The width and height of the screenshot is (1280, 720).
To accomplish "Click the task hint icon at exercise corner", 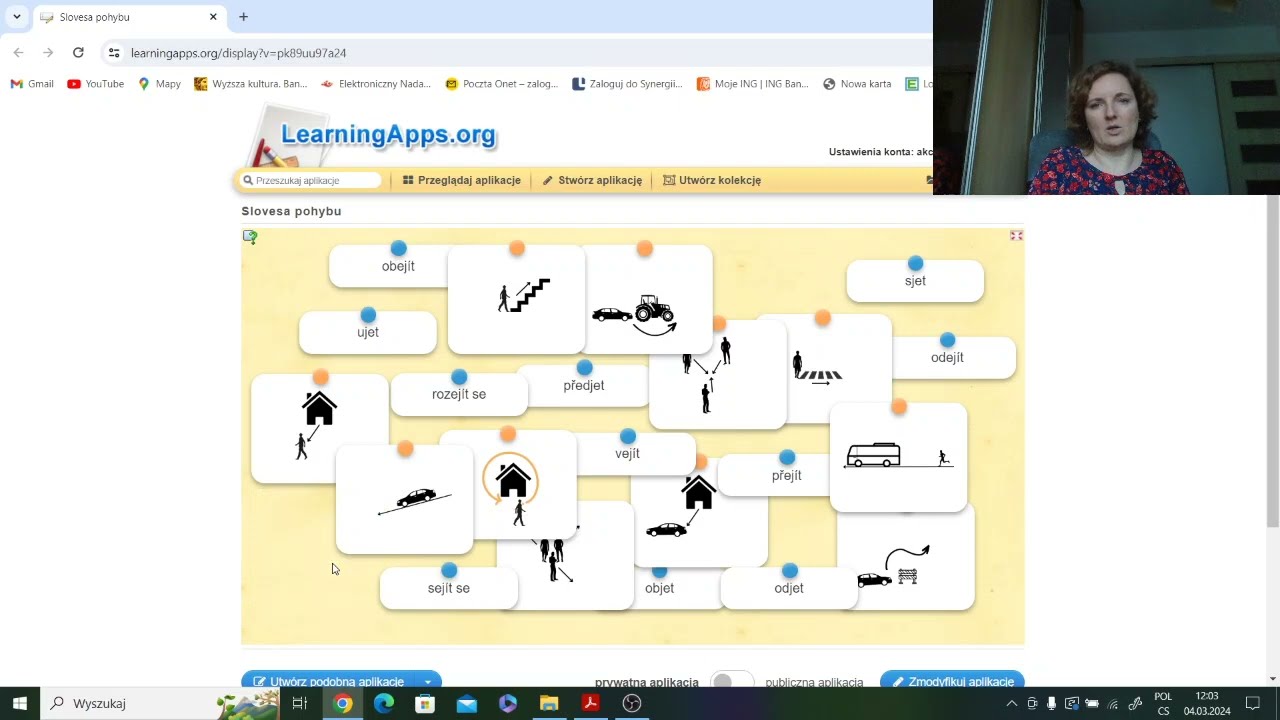I will pyautogui.click(x=250, y=237).
